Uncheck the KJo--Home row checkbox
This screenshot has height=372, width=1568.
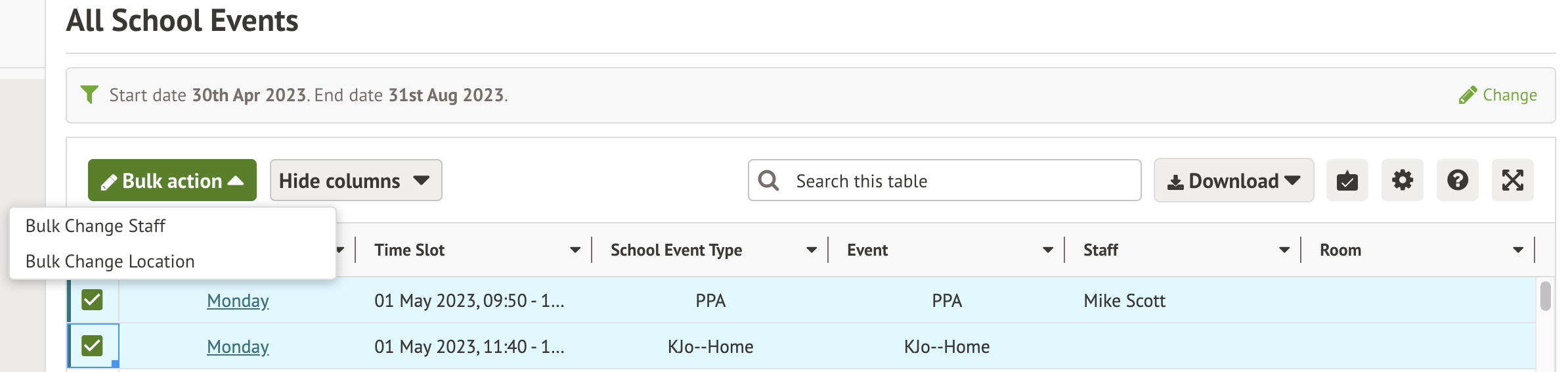coord(92,346)
